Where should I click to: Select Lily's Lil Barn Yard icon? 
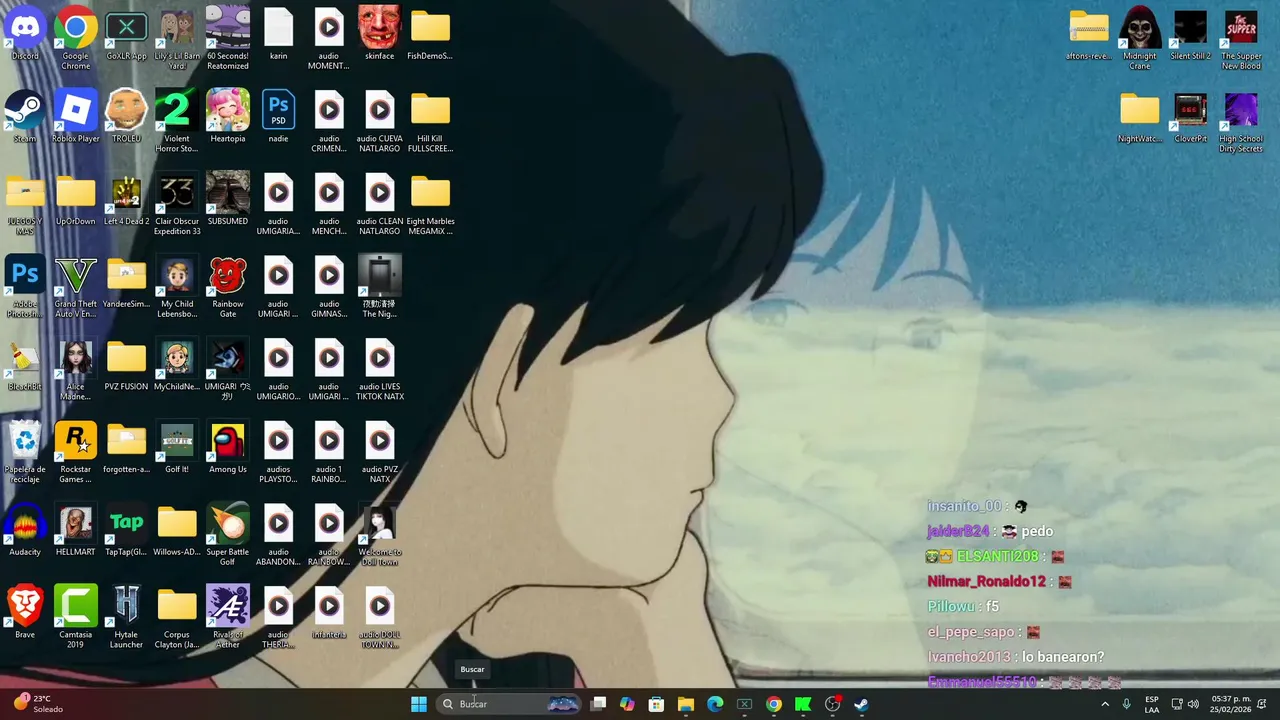point(177,38)
